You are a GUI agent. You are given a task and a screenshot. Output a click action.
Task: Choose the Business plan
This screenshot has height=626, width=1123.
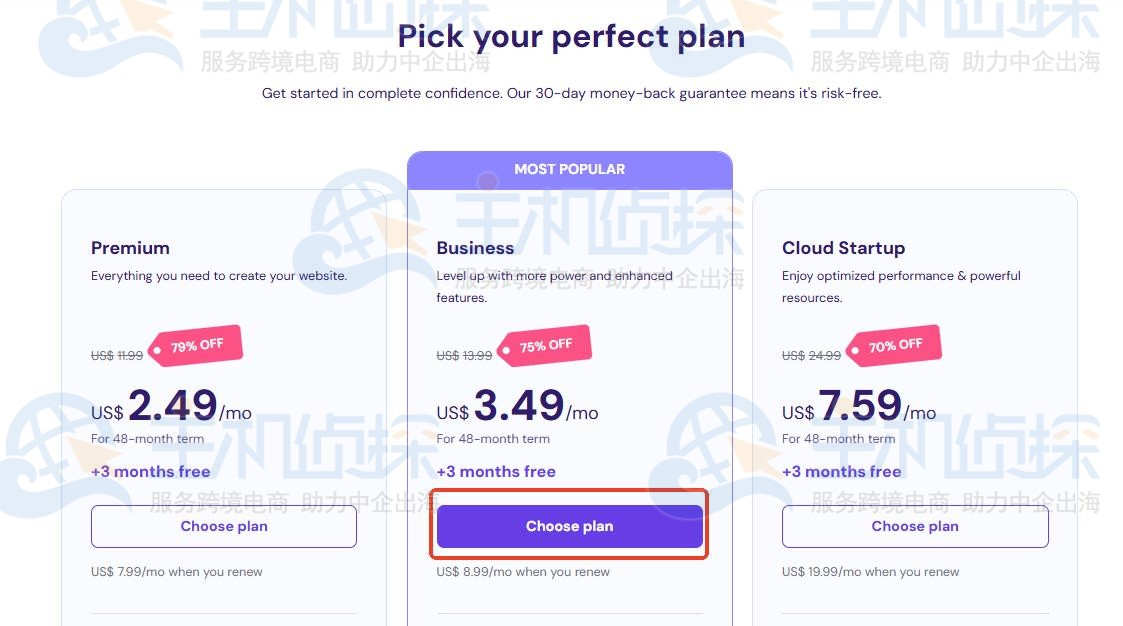pos(569,526)
